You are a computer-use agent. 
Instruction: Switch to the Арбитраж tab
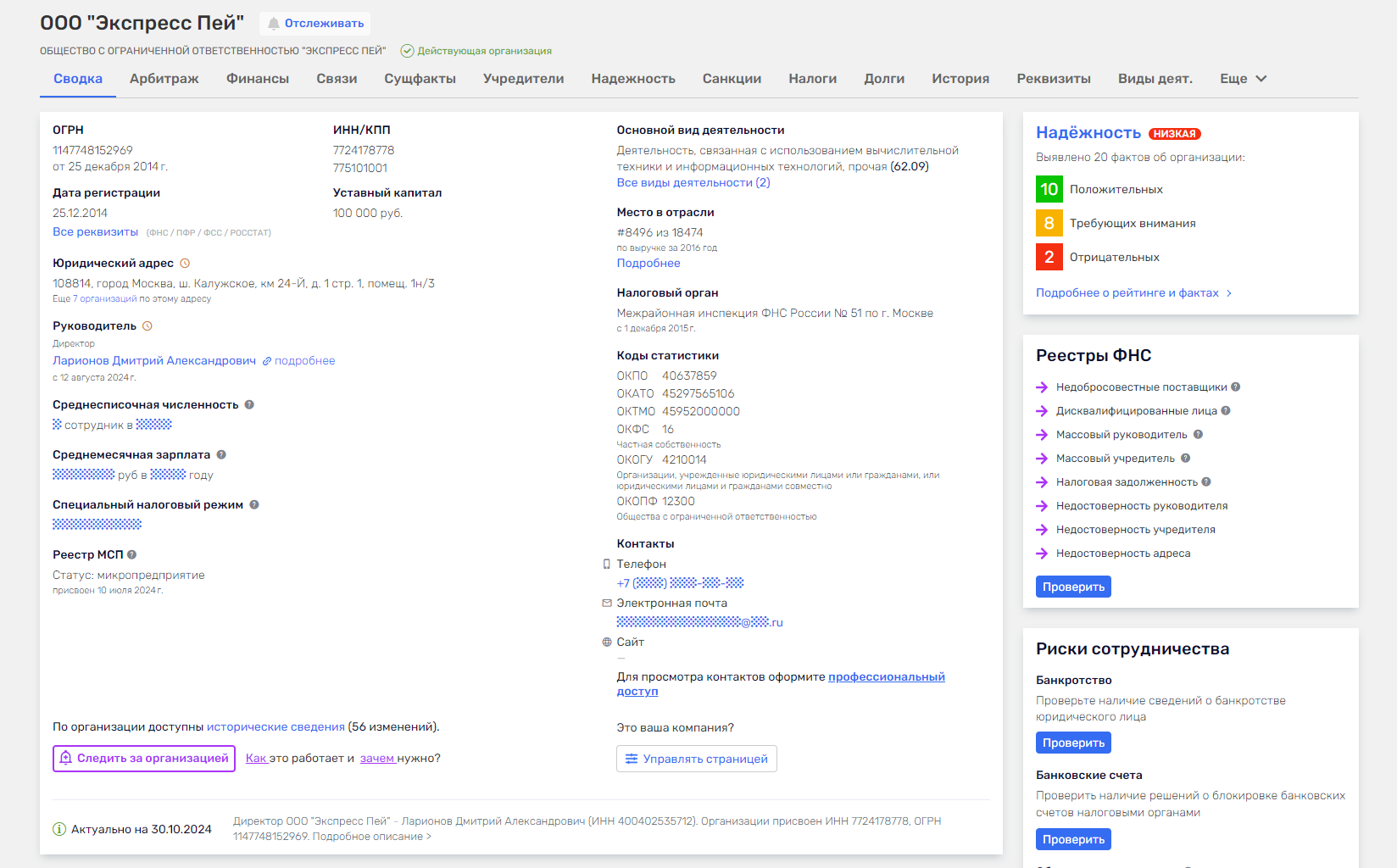(164, 79)
